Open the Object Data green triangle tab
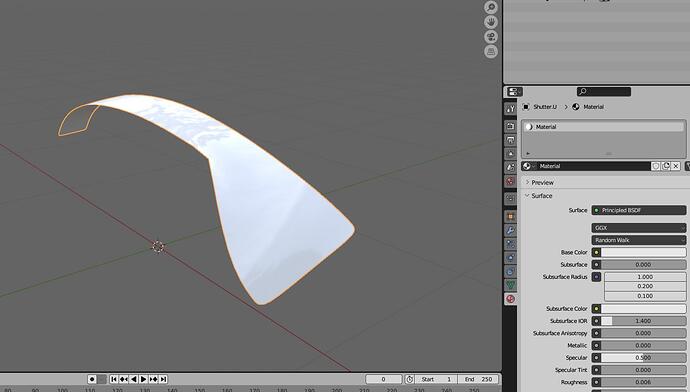This screenshot has width=690, height=392. (510, 285)
